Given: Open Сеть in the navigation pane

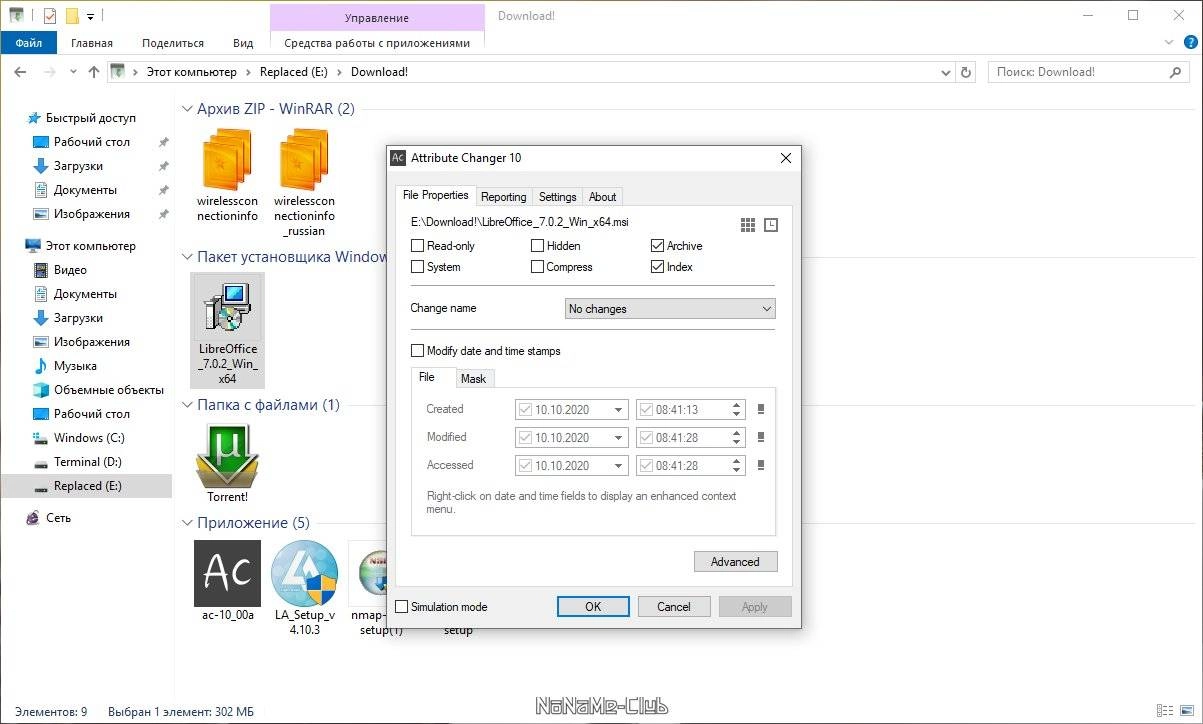Looking at the screenshot, I should click(58, 518).
